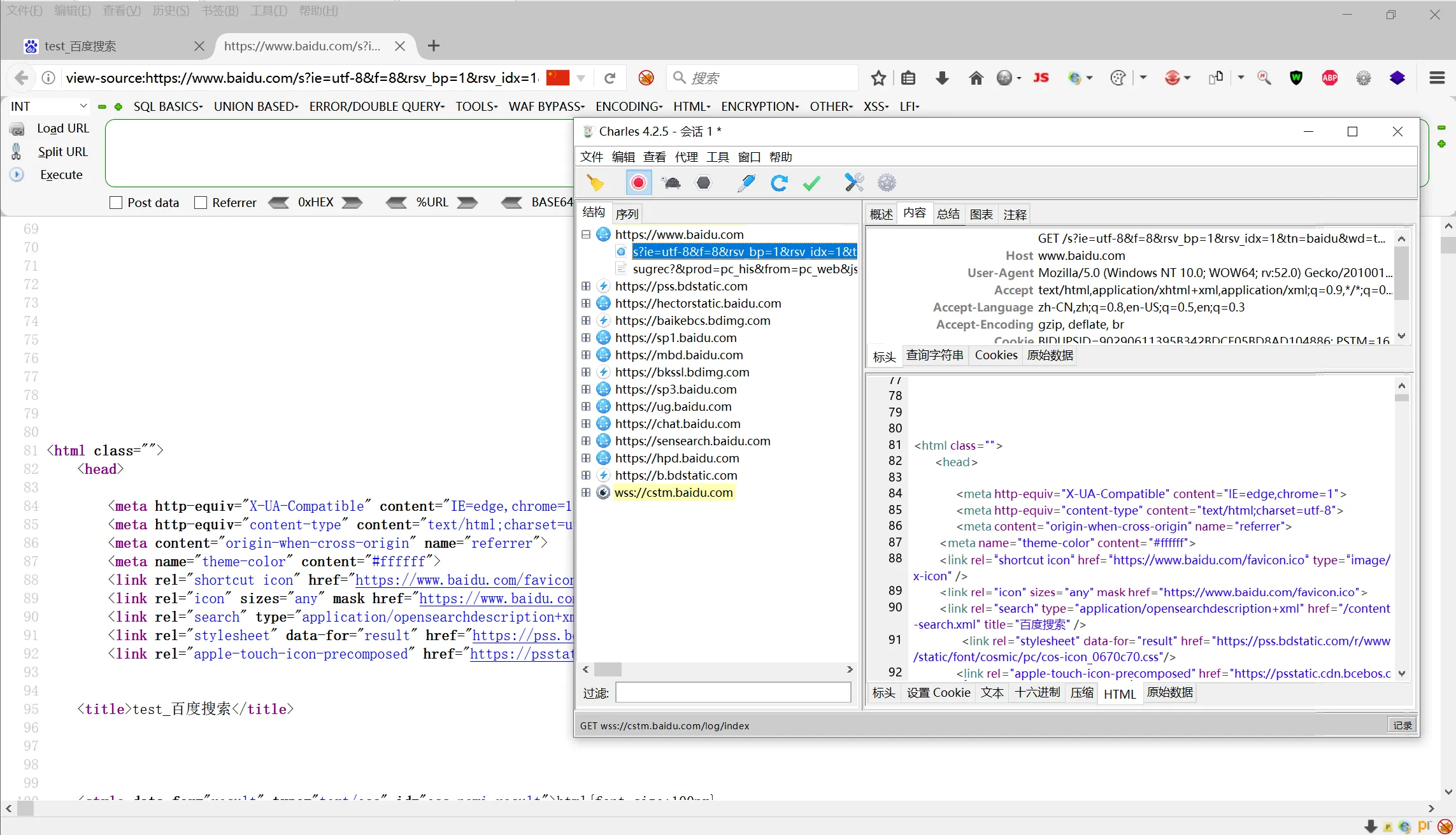Click the Charles broom clear session icon
The height and width of the screenshot is (835, 1456).
596,183
